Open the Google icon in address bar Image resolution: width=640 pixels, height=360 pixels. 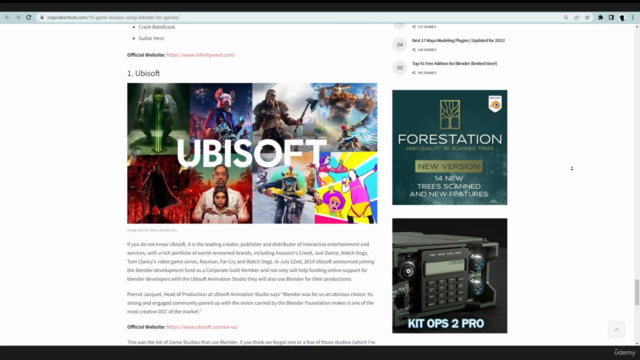coord(566,18)
